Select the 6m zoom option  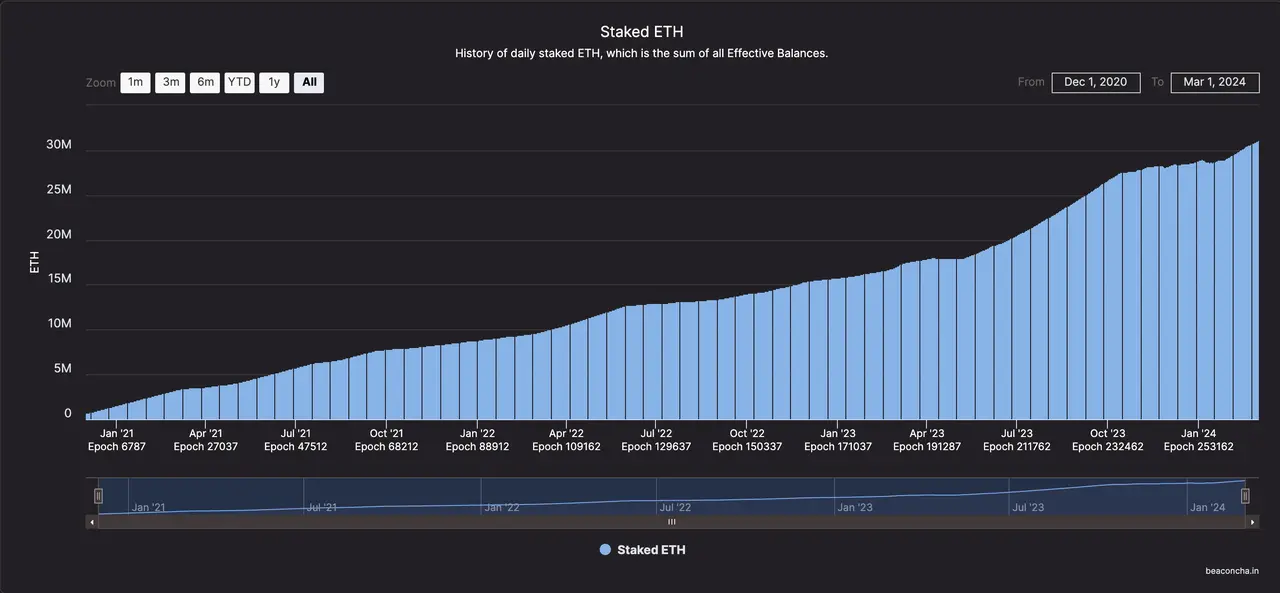click(x=205, y=82)
